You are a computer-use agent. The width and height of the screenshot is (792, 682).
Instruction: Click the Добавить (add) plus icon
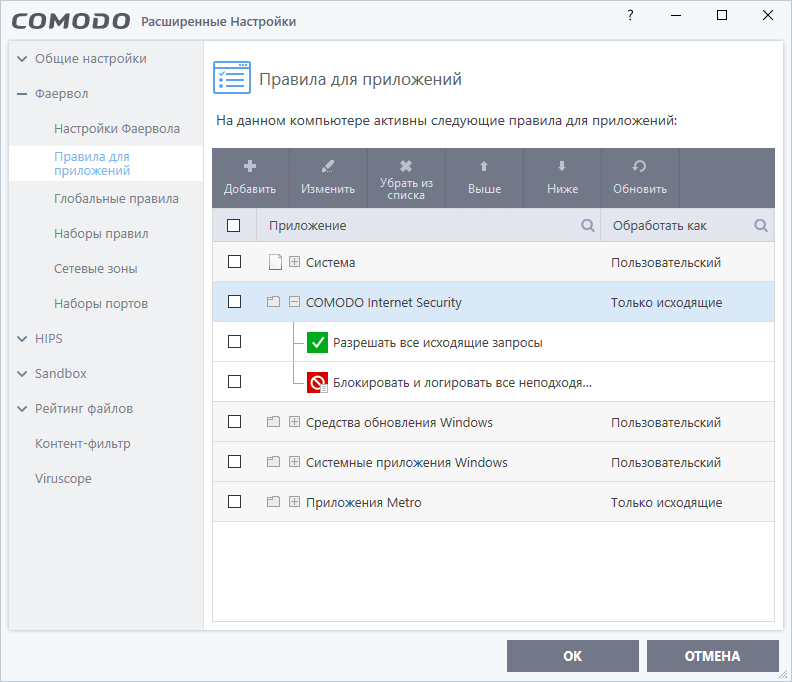[x=250, y=166]
